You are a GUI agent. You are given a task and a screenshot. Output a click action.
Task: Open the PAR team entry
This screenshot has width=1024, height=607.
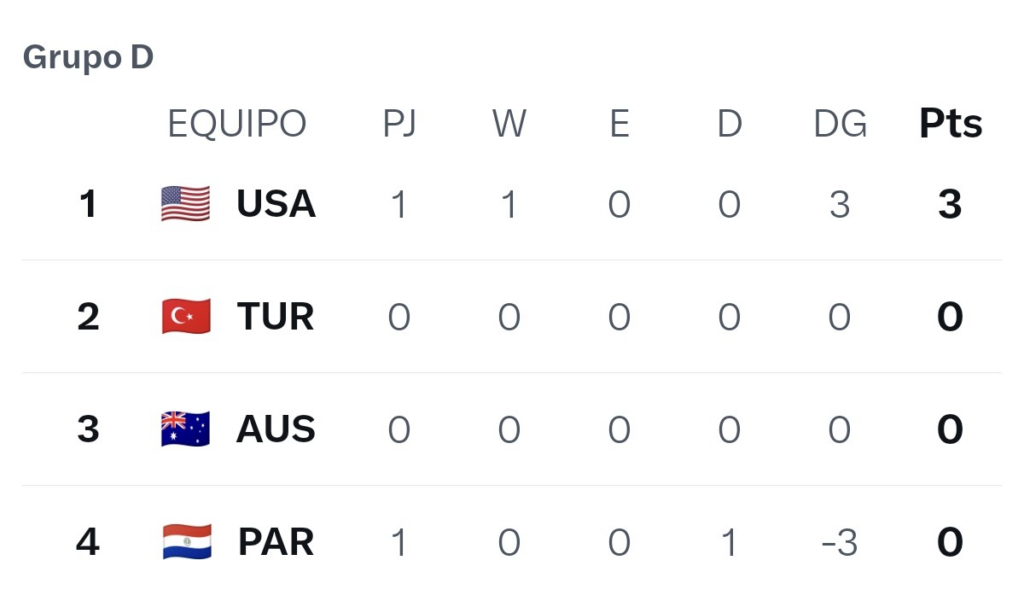(276, 542)
